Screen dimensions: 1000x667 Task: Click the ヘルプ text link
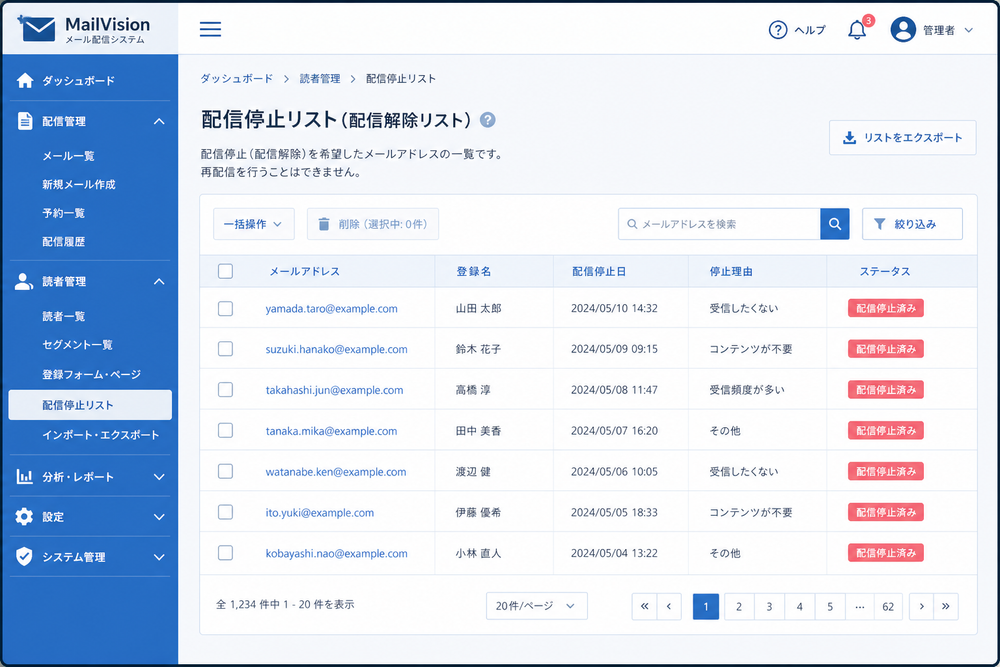[810, 30]
